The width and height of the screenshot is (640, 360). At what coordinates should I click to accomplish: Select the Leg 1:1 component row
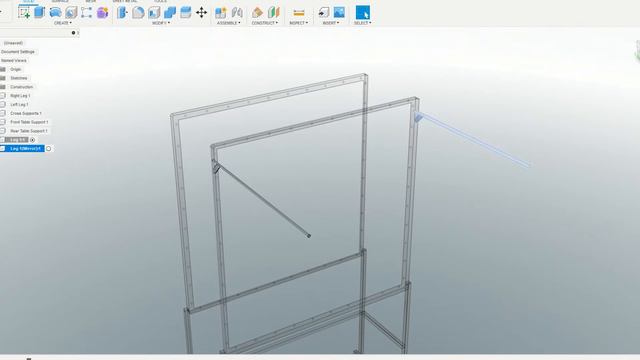coord(17,140)
